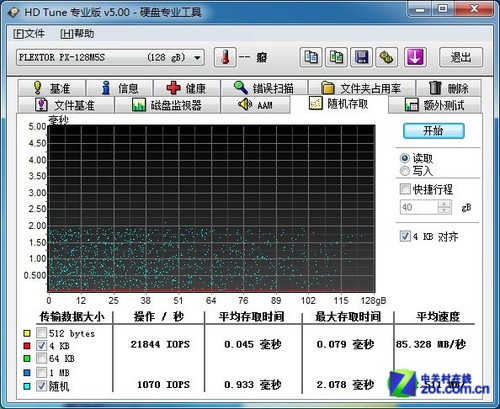500x409 pixels.
Task: Click the 21844 IOPS value
Action: point(160,344)
